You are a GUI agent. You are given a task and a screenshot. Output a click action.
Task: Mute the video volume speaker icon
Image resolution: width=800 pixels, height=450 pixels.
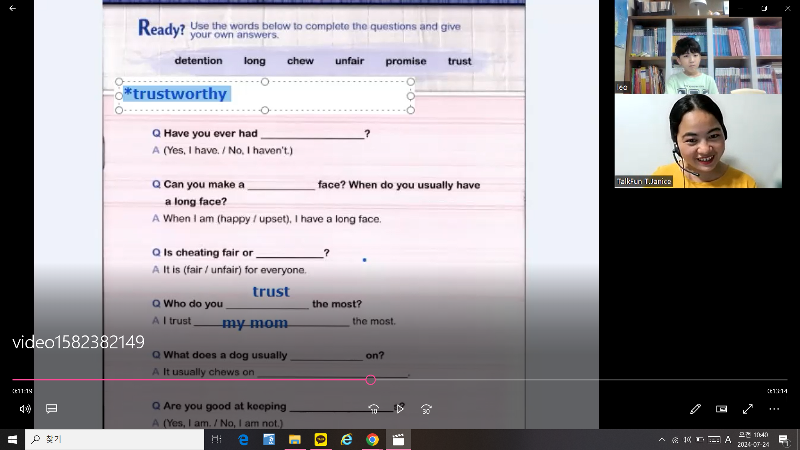click(25, 408)
